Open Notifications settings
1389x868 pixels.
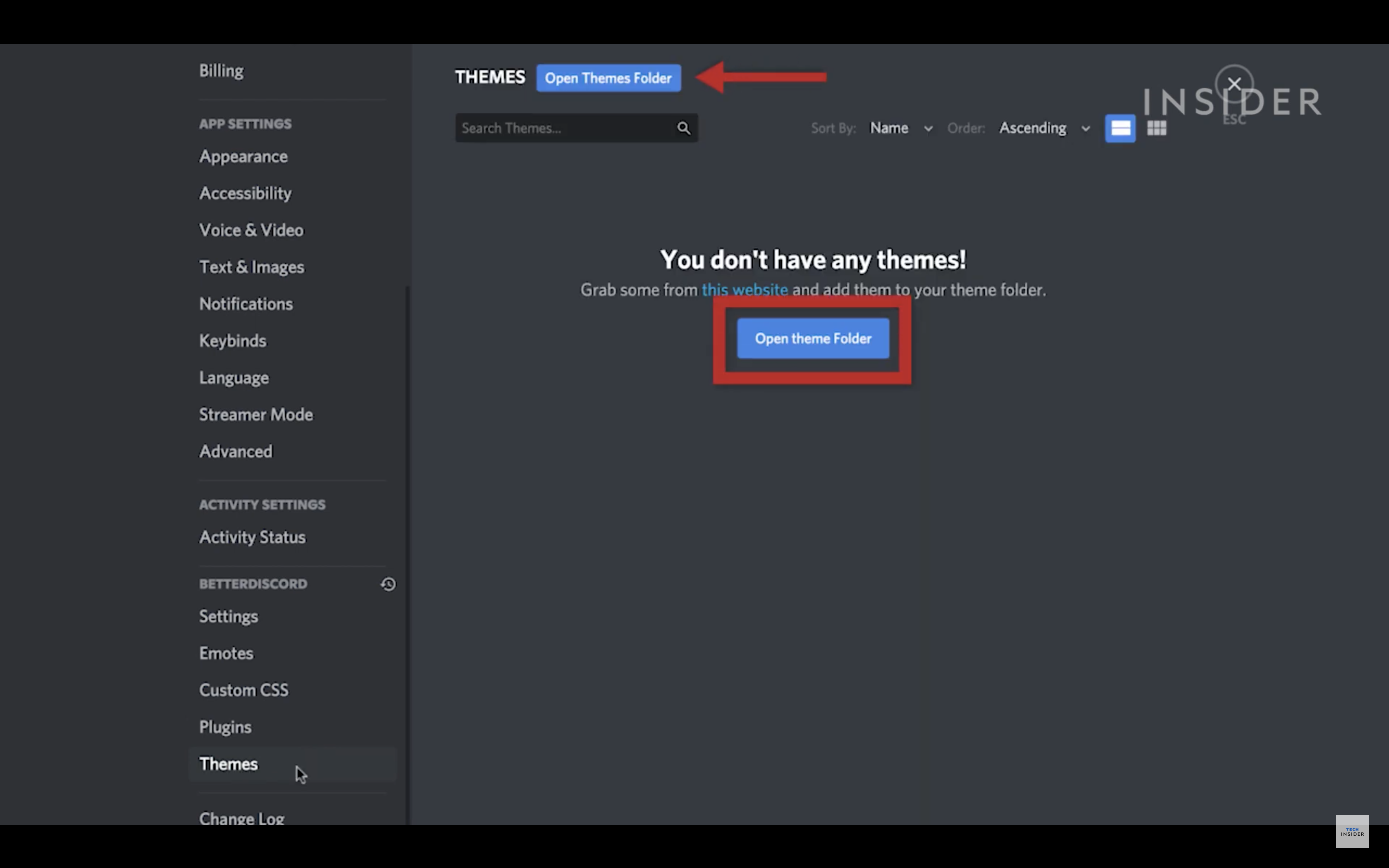tap(246, 304)
